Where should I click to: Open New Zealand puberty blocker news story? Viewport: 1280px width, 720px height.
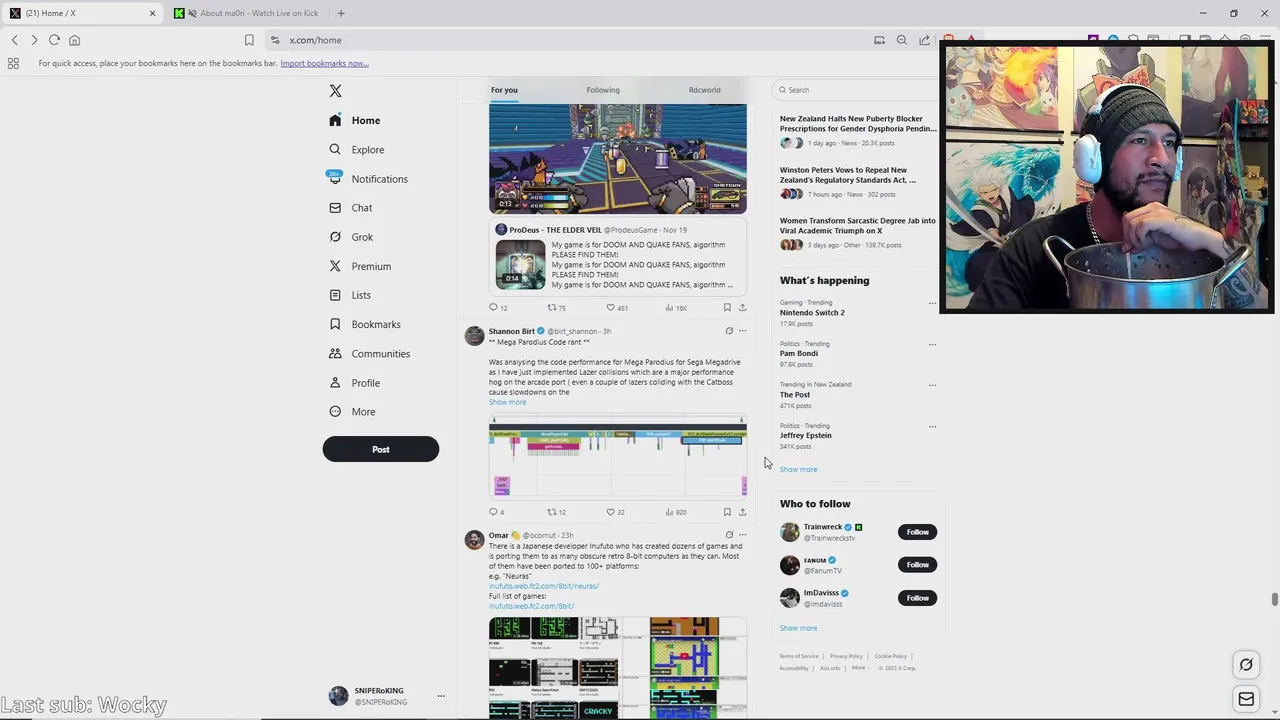858,124
